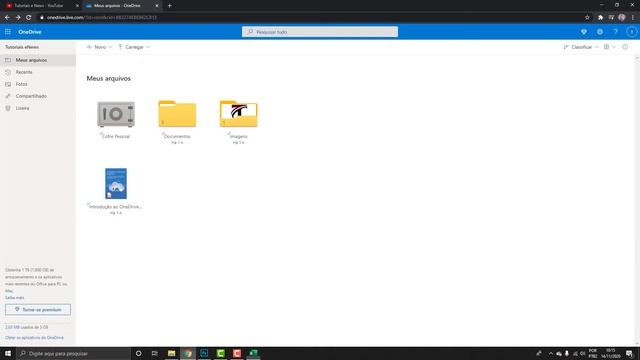The image size is (640, 360).
Task: Click the Saiba mais link
Action: (x=15, y=298)
